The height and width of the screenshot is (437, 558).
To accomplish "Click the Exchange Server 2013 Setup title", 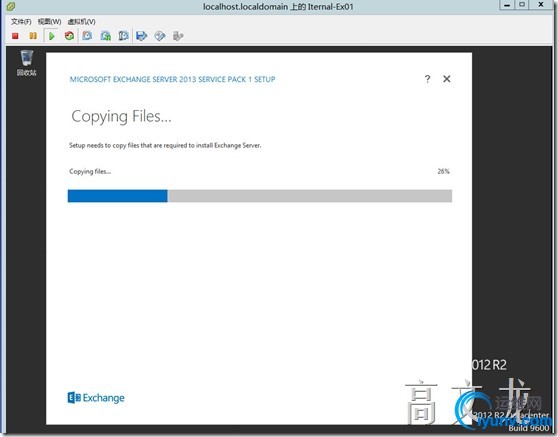I will 173,79.
